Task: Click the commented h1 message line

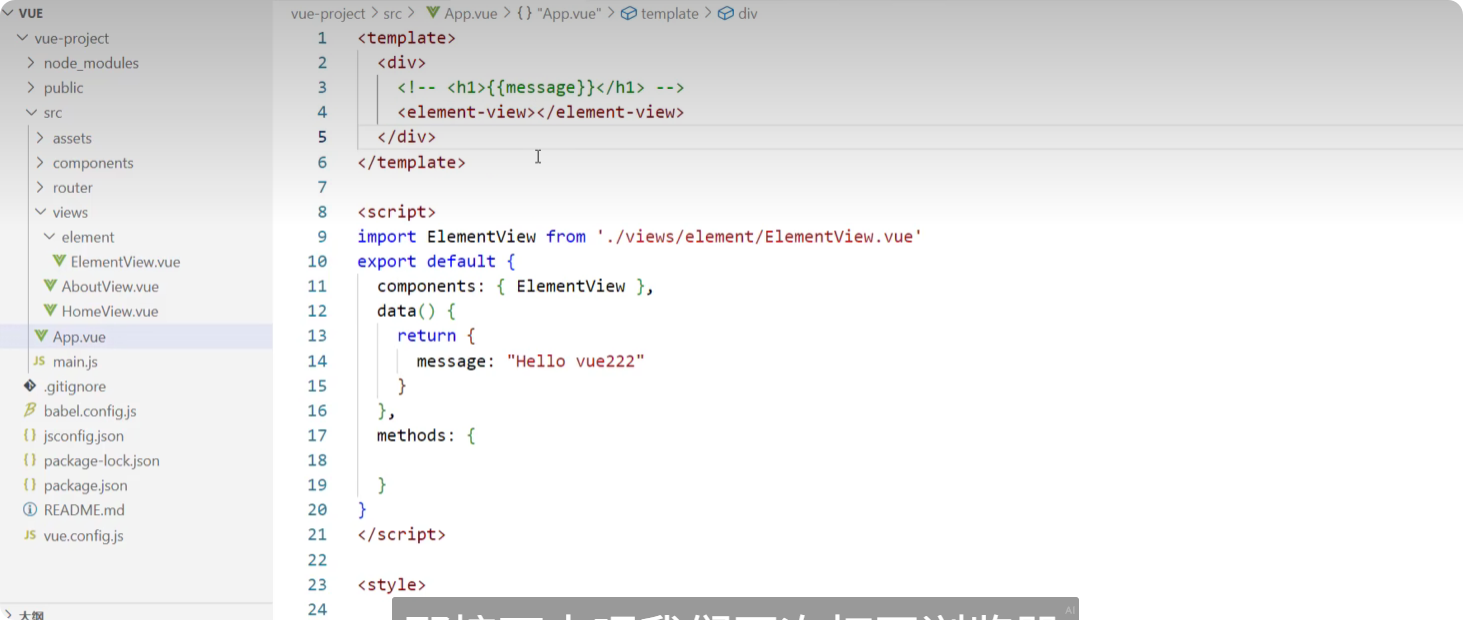Action: coord(540,87)
